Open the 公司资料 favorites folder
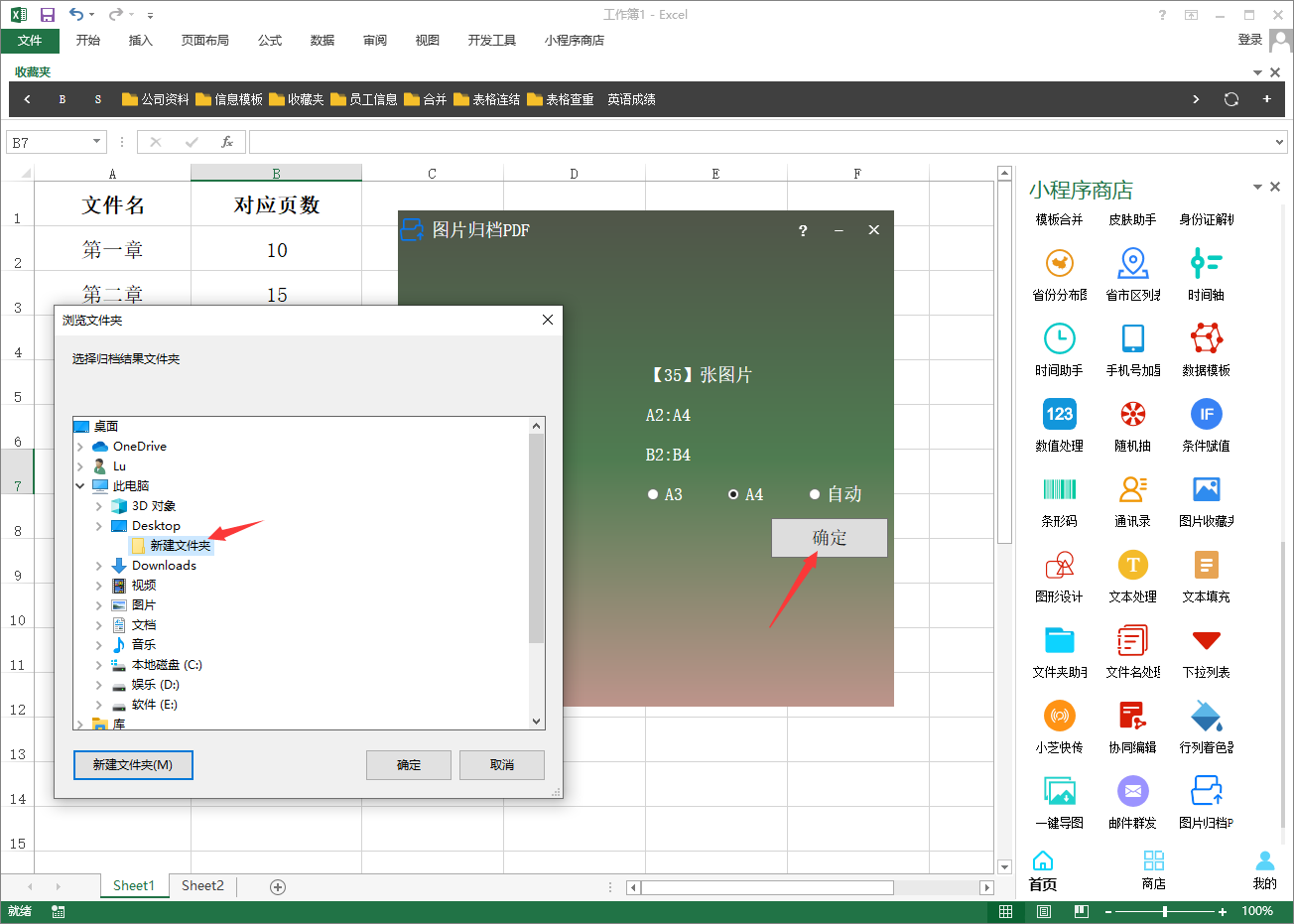The width and height of the screenshot is (1294, 924). coord(156,99)
